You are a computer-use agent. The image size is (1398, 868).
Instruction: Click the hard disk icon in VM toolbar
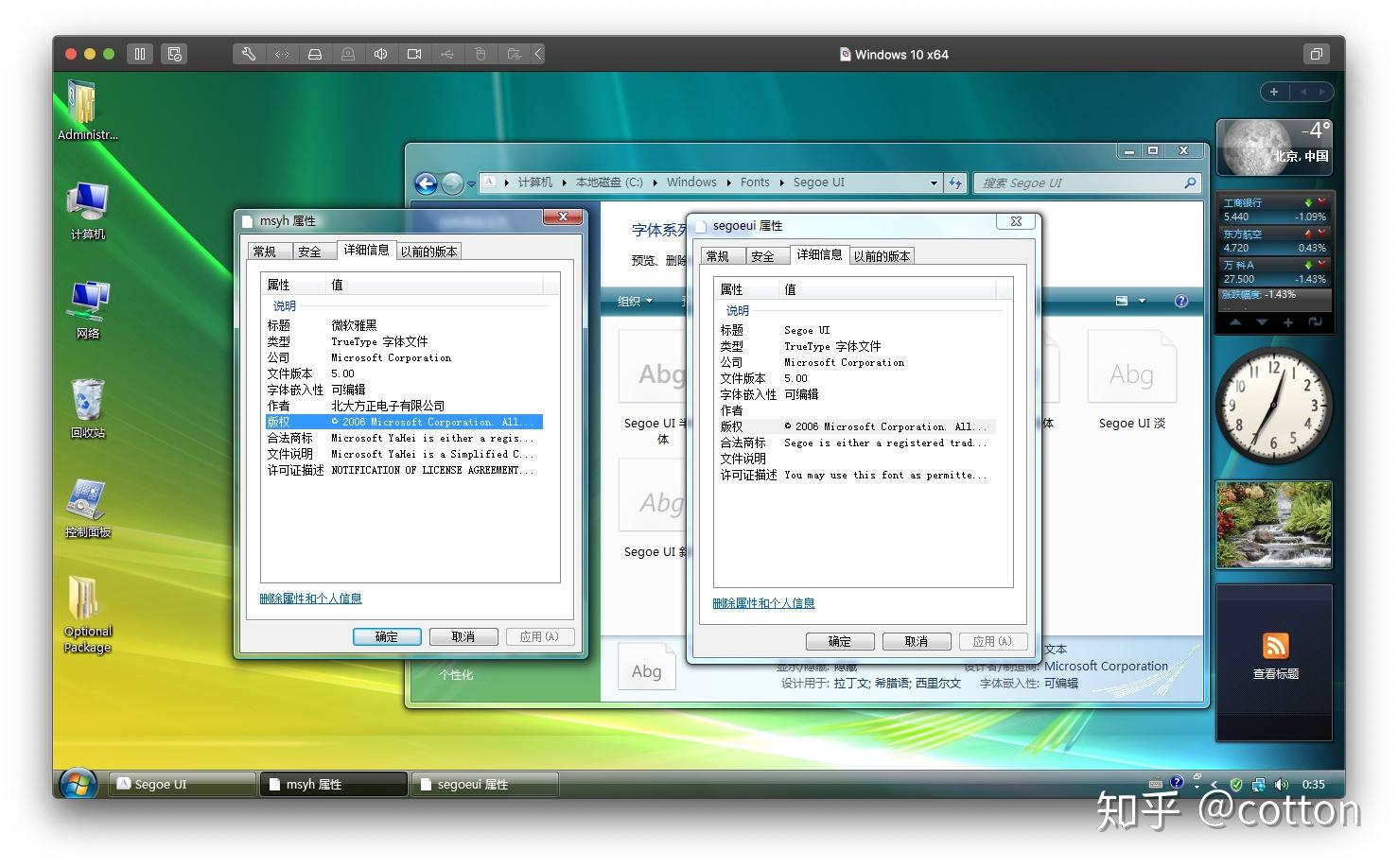[x=315, y=54]
